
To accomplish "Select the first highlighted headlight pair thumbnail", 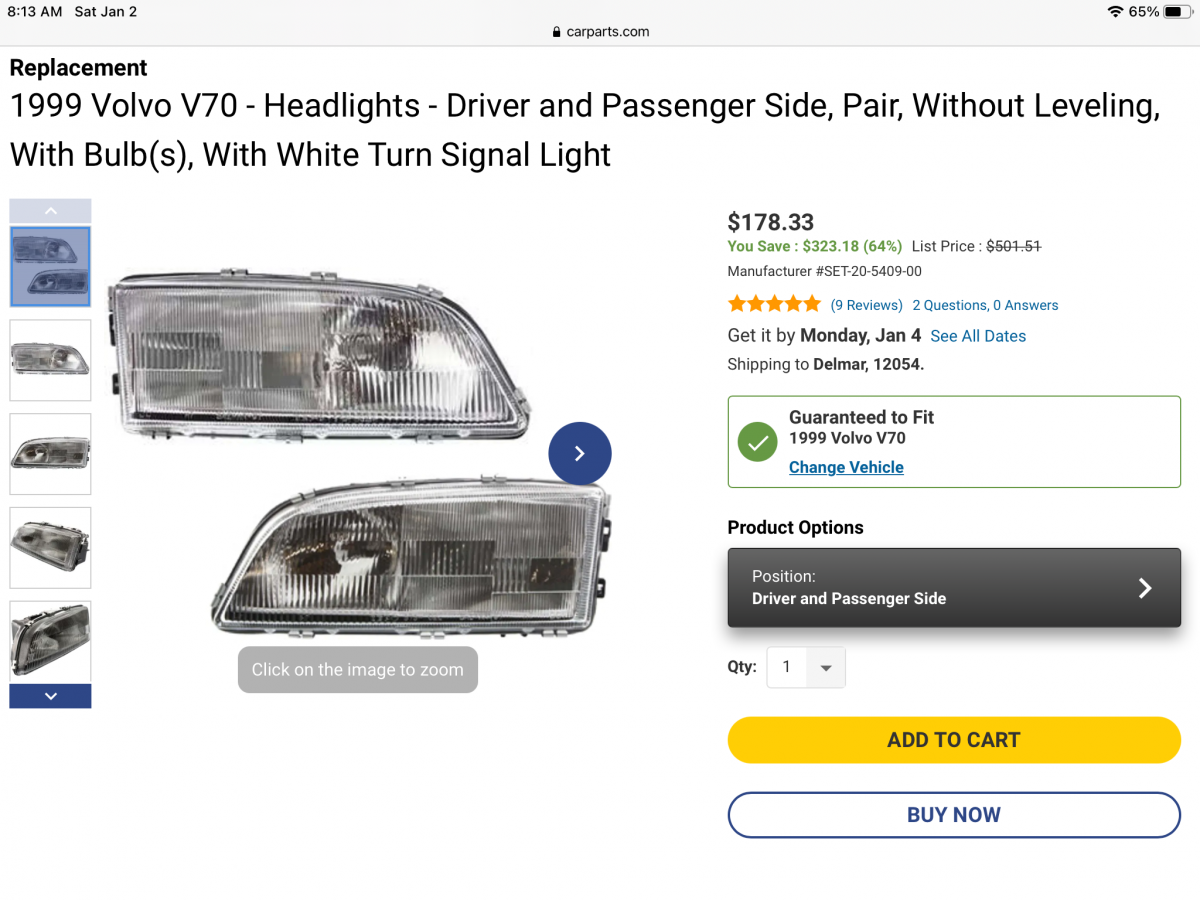I will coord(50,266).
